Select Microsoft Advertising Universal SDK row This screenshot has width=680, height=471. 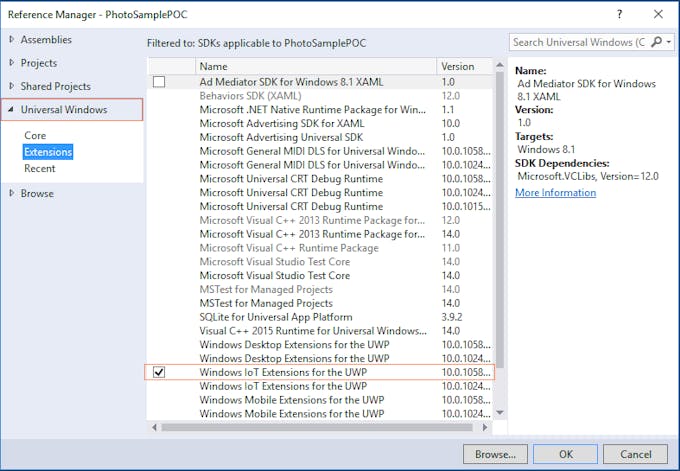(x=320, y=137)
